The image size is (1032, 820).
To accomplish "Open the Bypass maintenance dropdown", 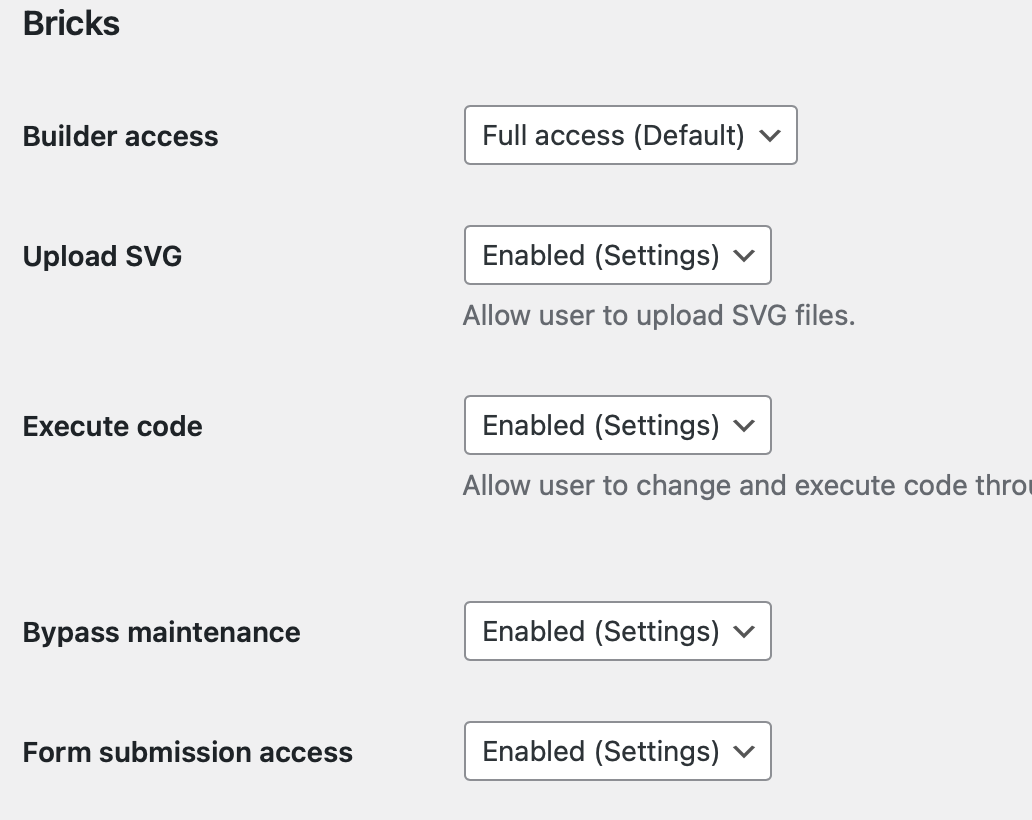I will tap(617, 631).
